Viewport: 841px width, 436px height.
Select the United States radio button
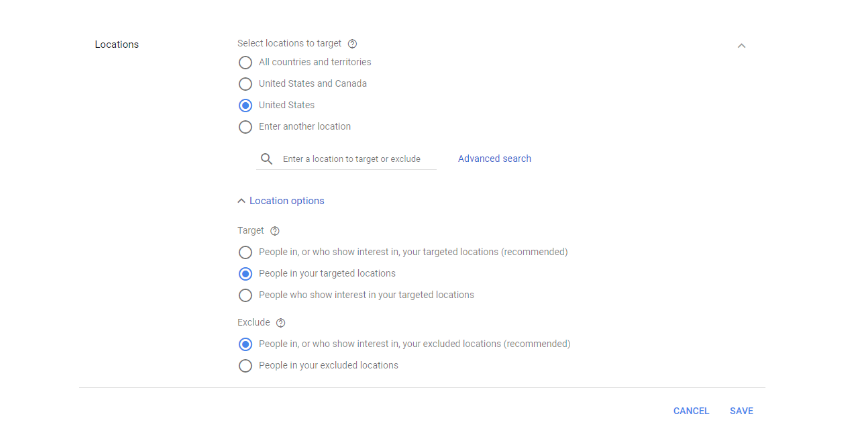(245, 105)
